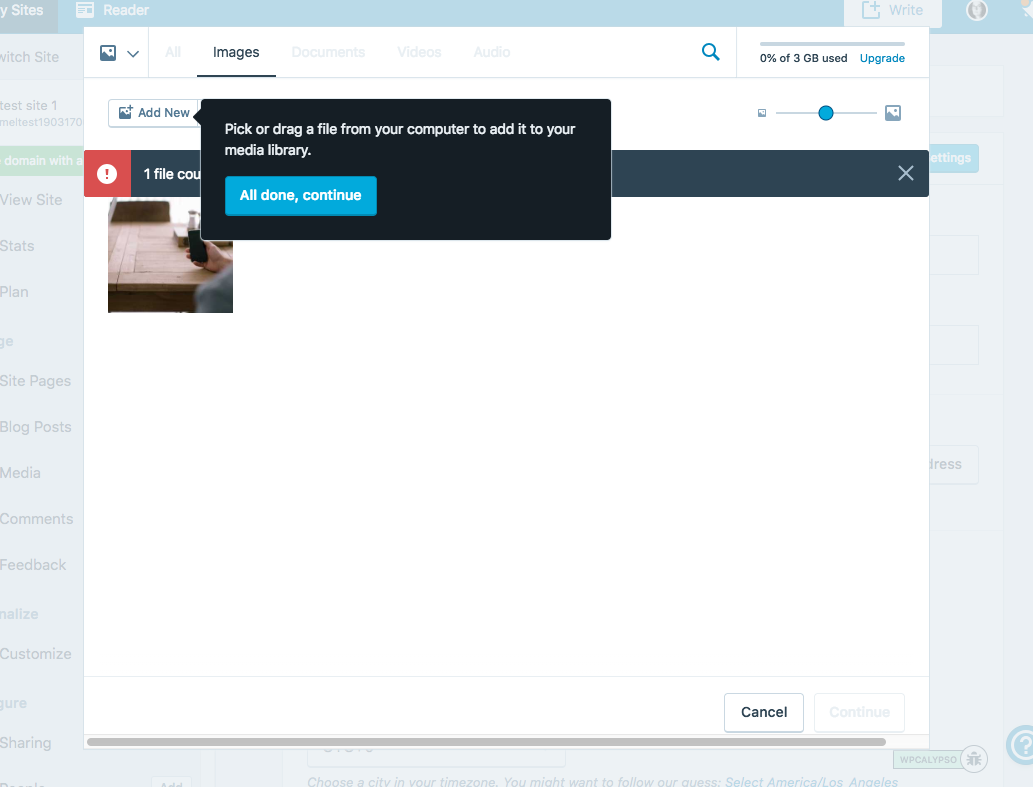Screen dimensions: 1033x787
Task: Open the user avatar profile
Action: click(x=976, y=10)
